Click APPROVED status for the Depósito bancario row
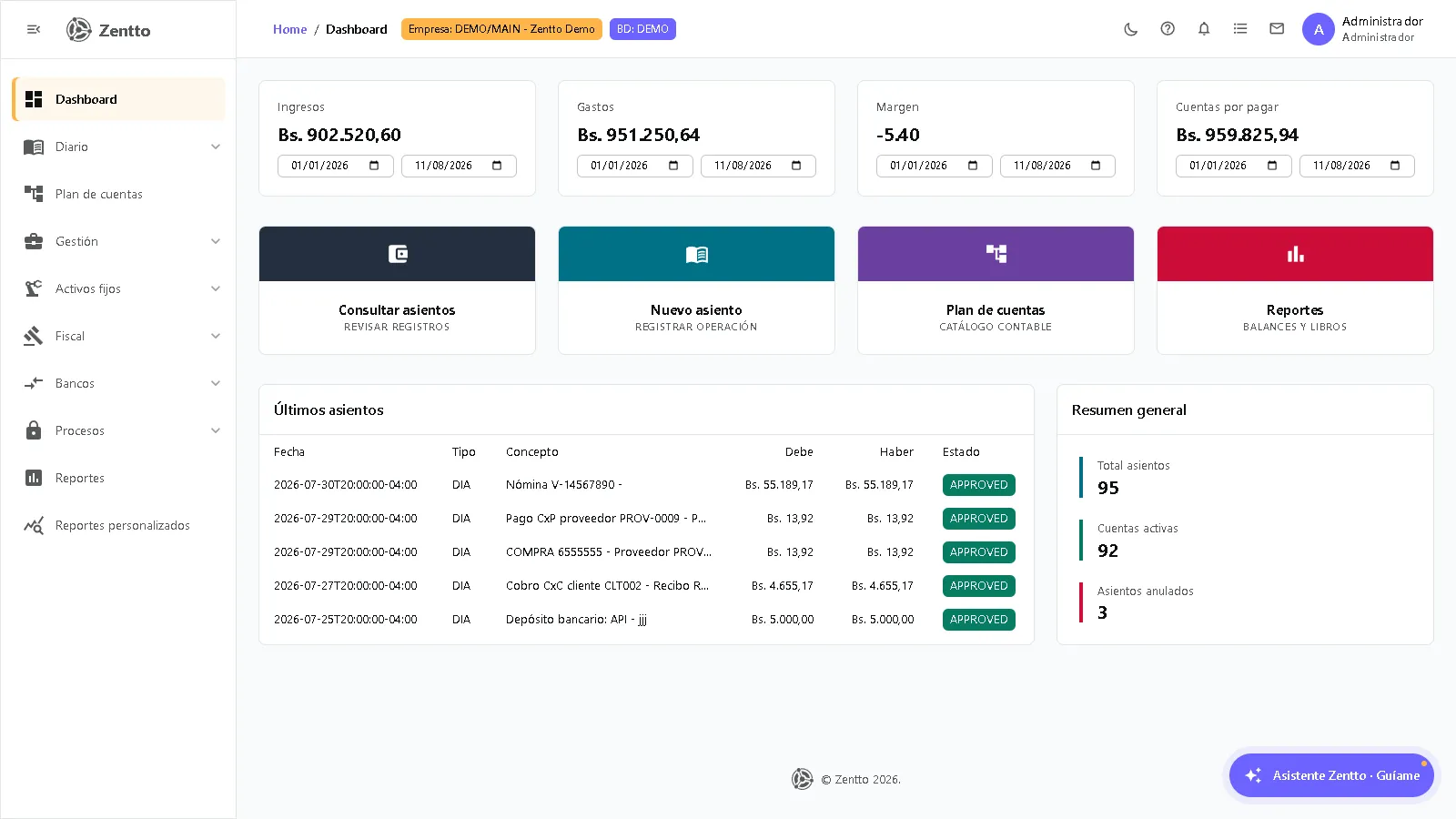 [x=979, y=620]
